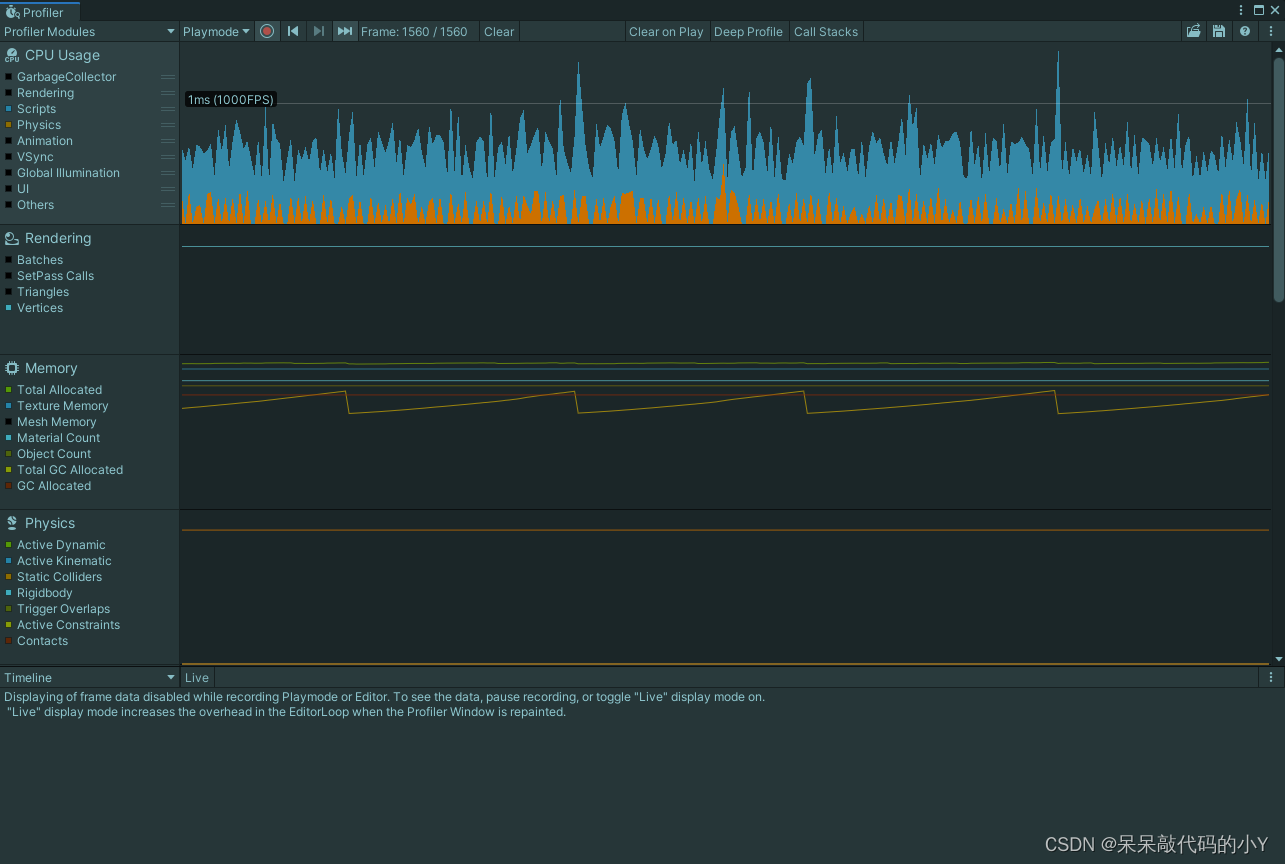The width and height of the screenshot is (1285, 864).
Task: Click the Object Count label
Action: [x=54, y=454]
